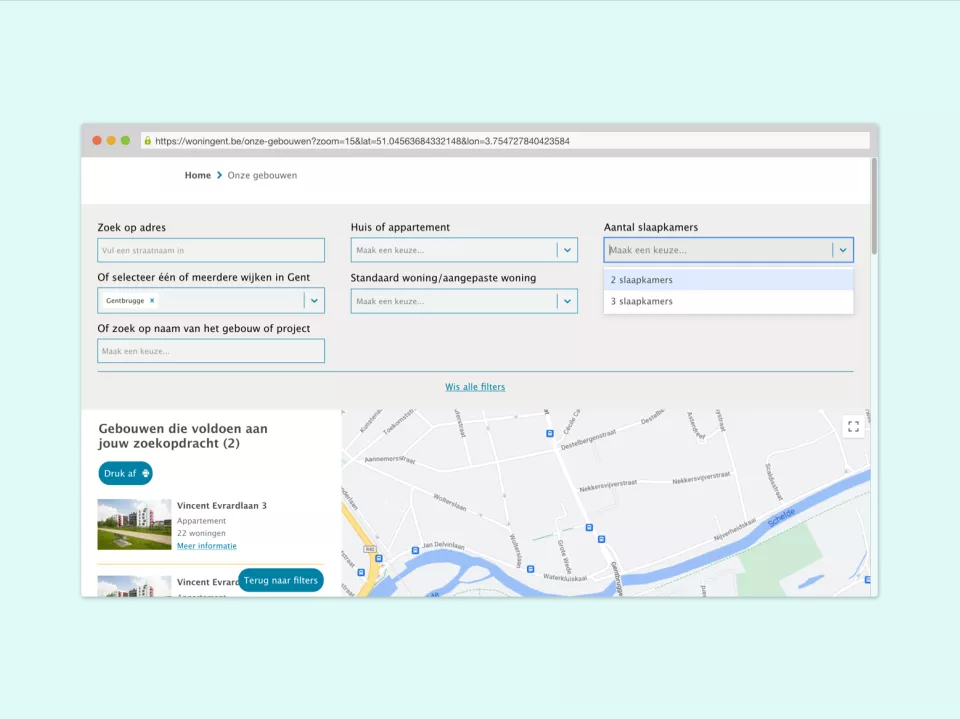This screenshot has height=720, width=960.
Task: Click the green maximize window button
Action: point(126,140)
